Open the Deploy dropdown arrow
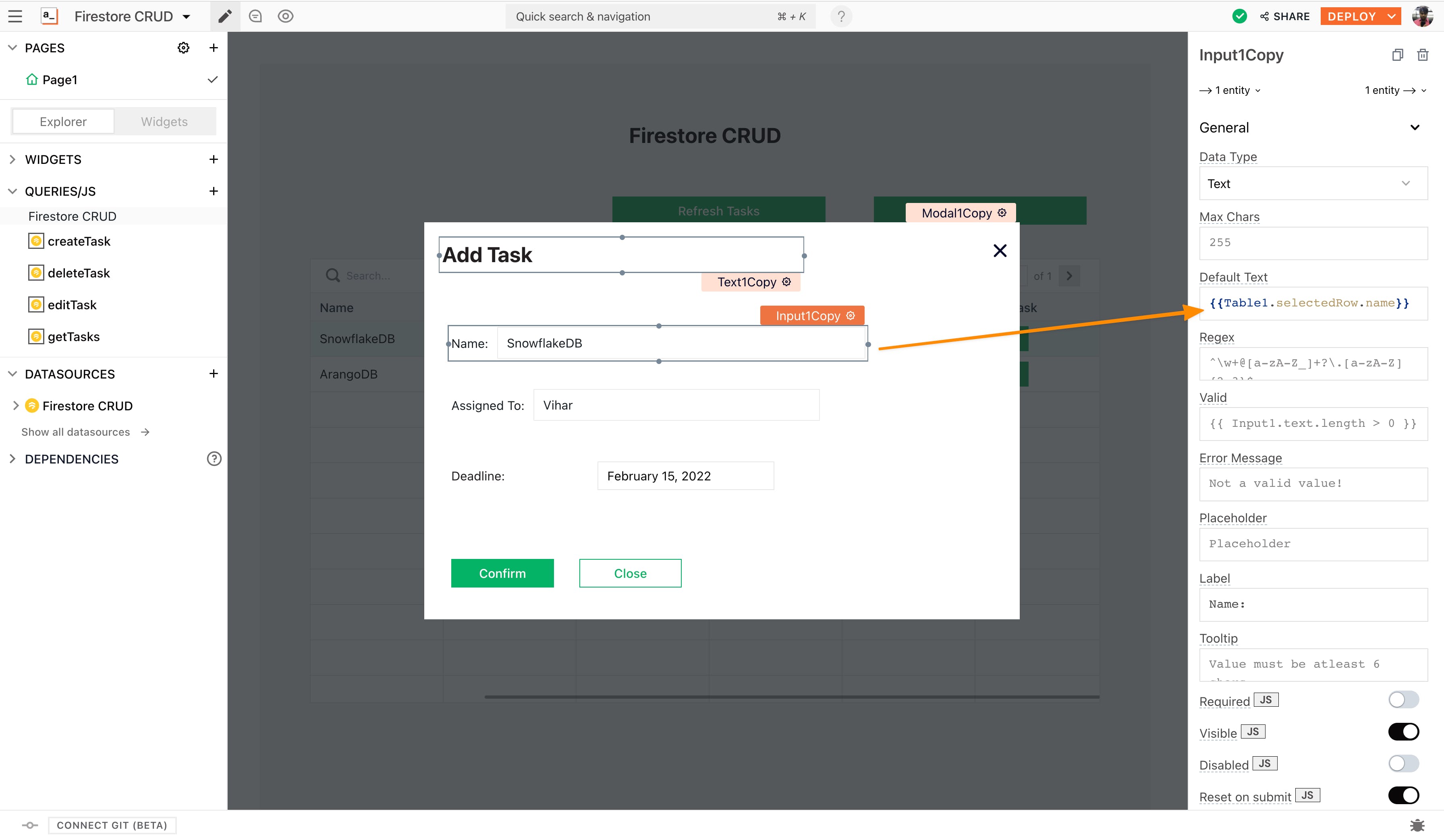This screenshot has height=840, width=1444. coord(1391,16)
